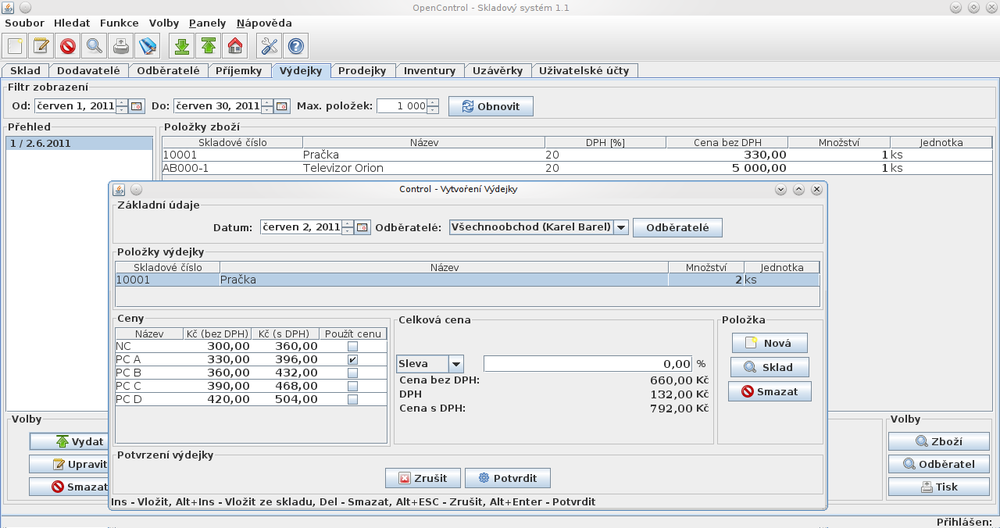Open calendar picker for dialog Datum field
This screenshot has width=1000, height=528.
click(362, 227)
